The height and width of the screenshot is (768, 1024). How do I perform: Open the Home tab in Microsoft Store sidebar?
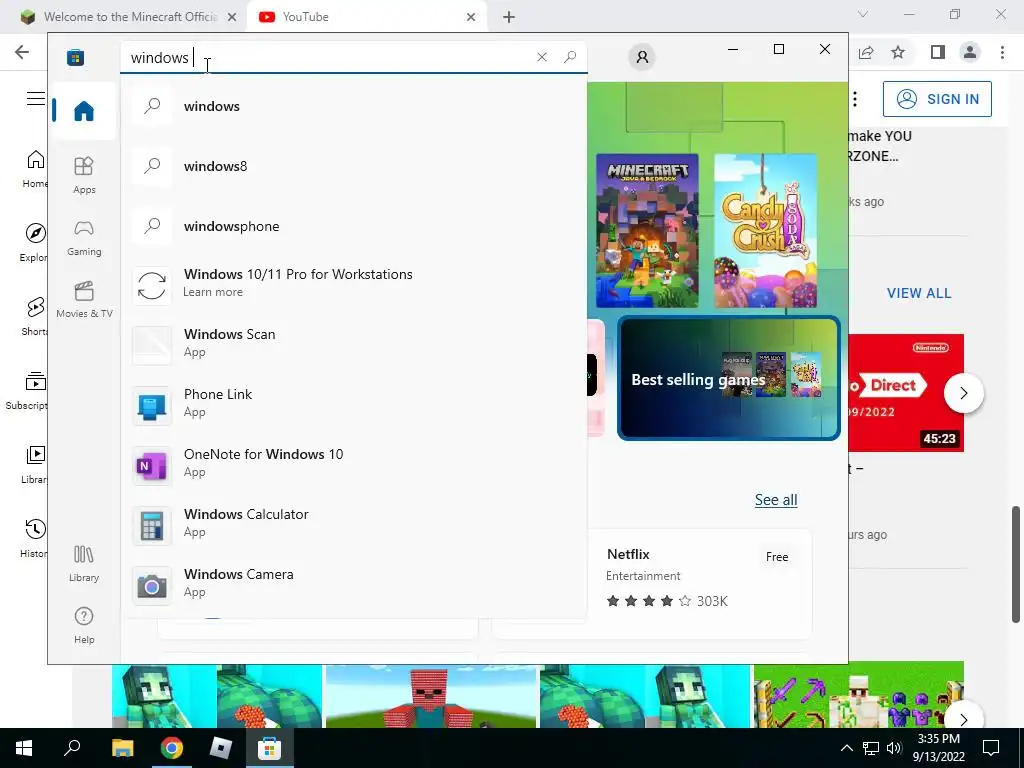(84, 111)
